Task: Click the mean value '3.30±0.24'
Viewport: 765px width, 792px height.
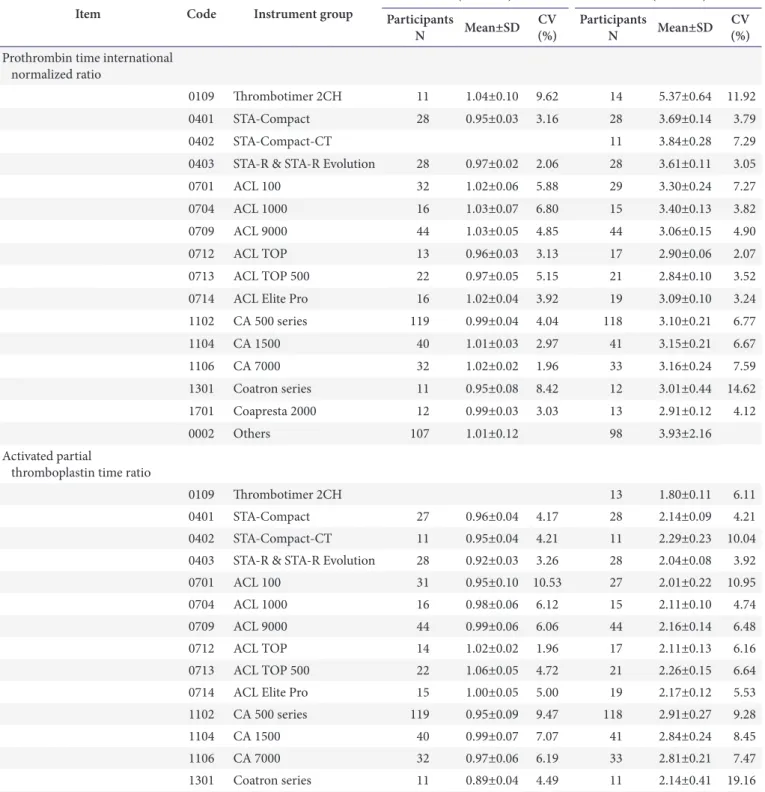Action: (685, 186)
